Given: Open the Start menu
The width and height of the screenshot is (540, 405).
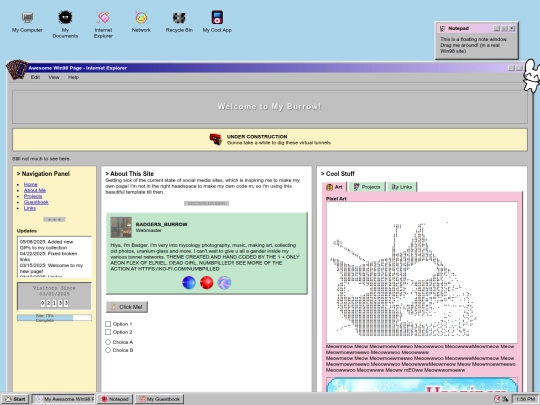Looking at the screenshot, I should [x=15, y=399].
